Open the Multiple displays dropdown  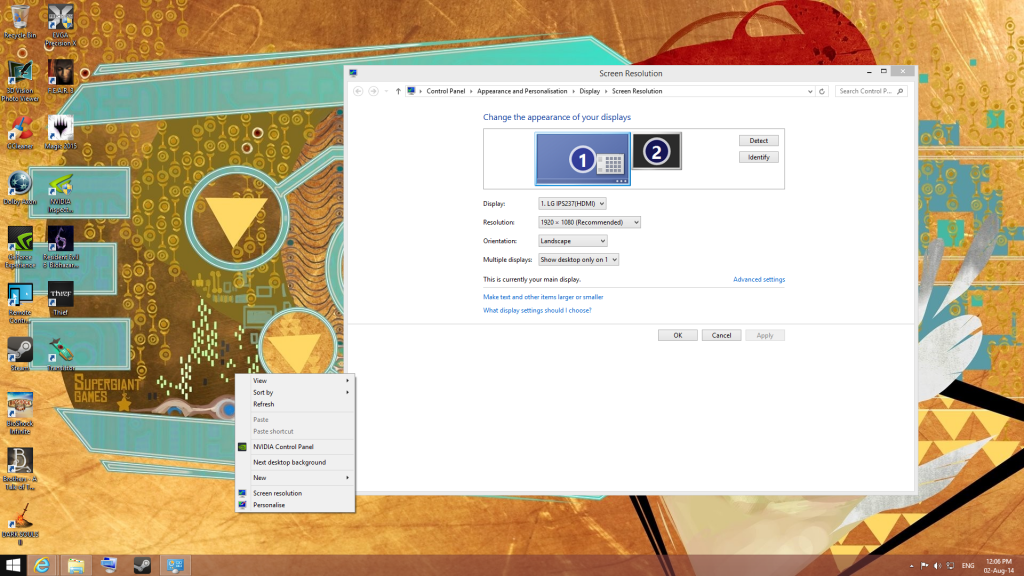[578, 260]
